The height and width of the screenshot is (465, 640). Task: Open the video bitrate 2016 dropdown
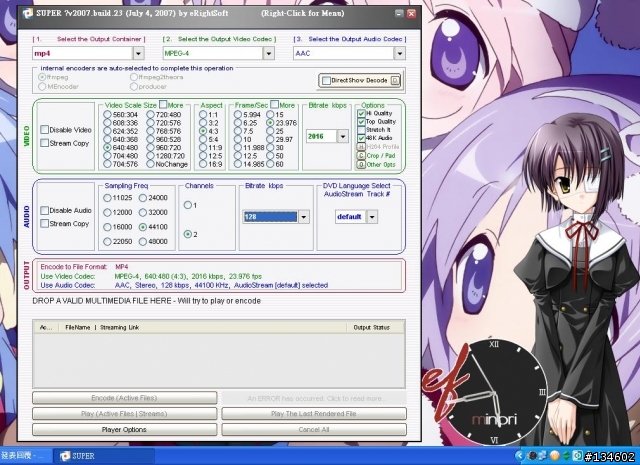pos(343,136)
